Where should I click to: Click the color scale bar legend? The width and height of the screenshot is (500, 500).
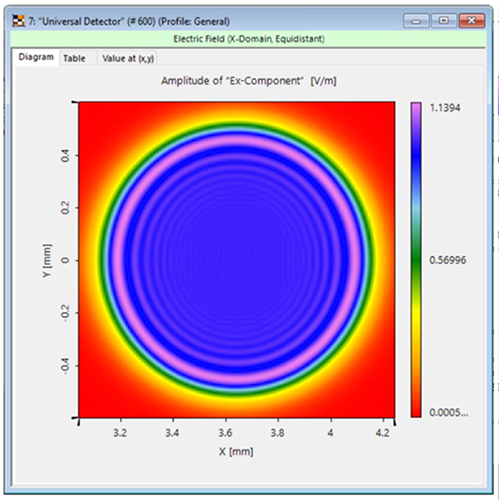416,260
